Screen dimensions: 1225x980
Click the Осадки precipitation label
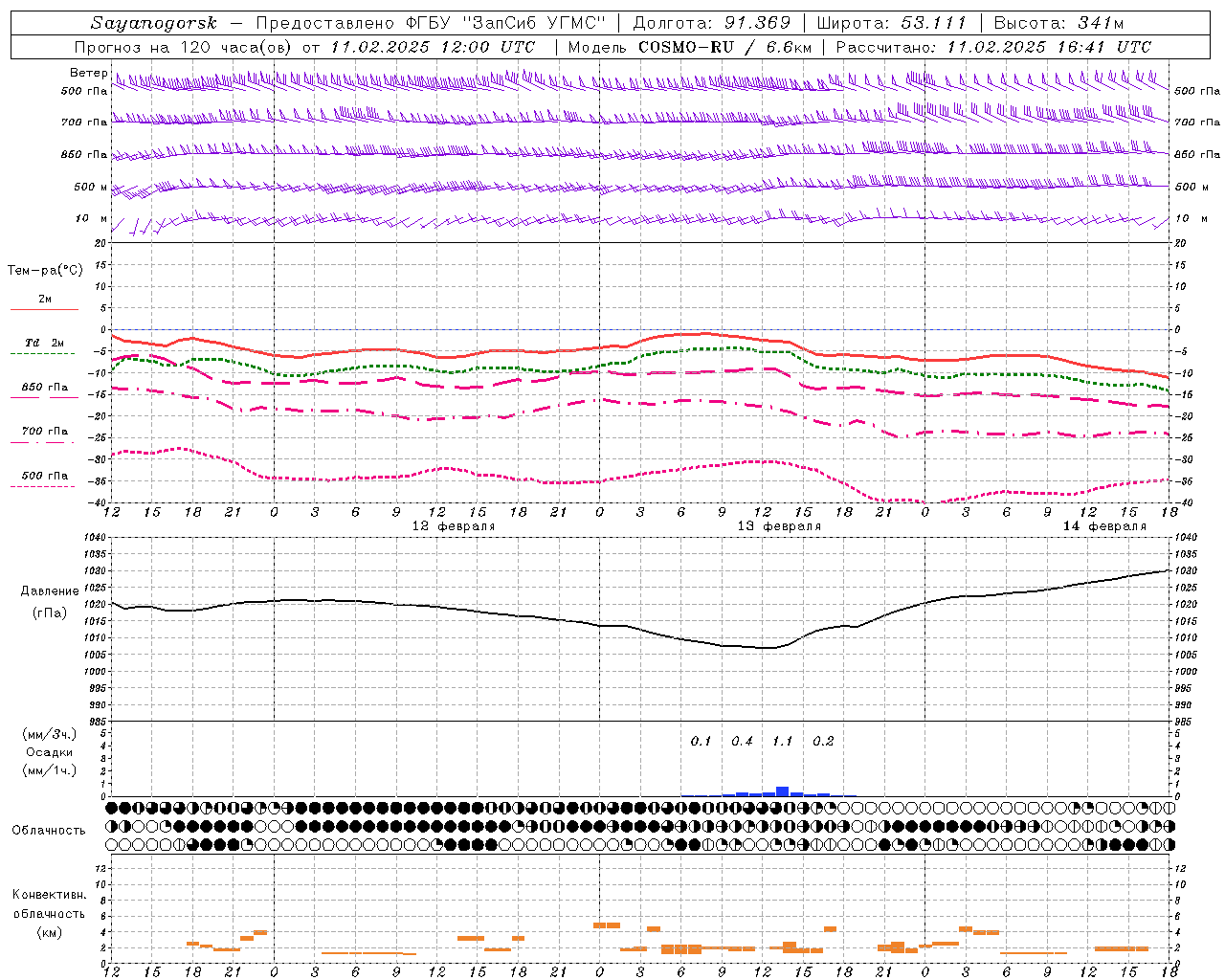(50, 752)
